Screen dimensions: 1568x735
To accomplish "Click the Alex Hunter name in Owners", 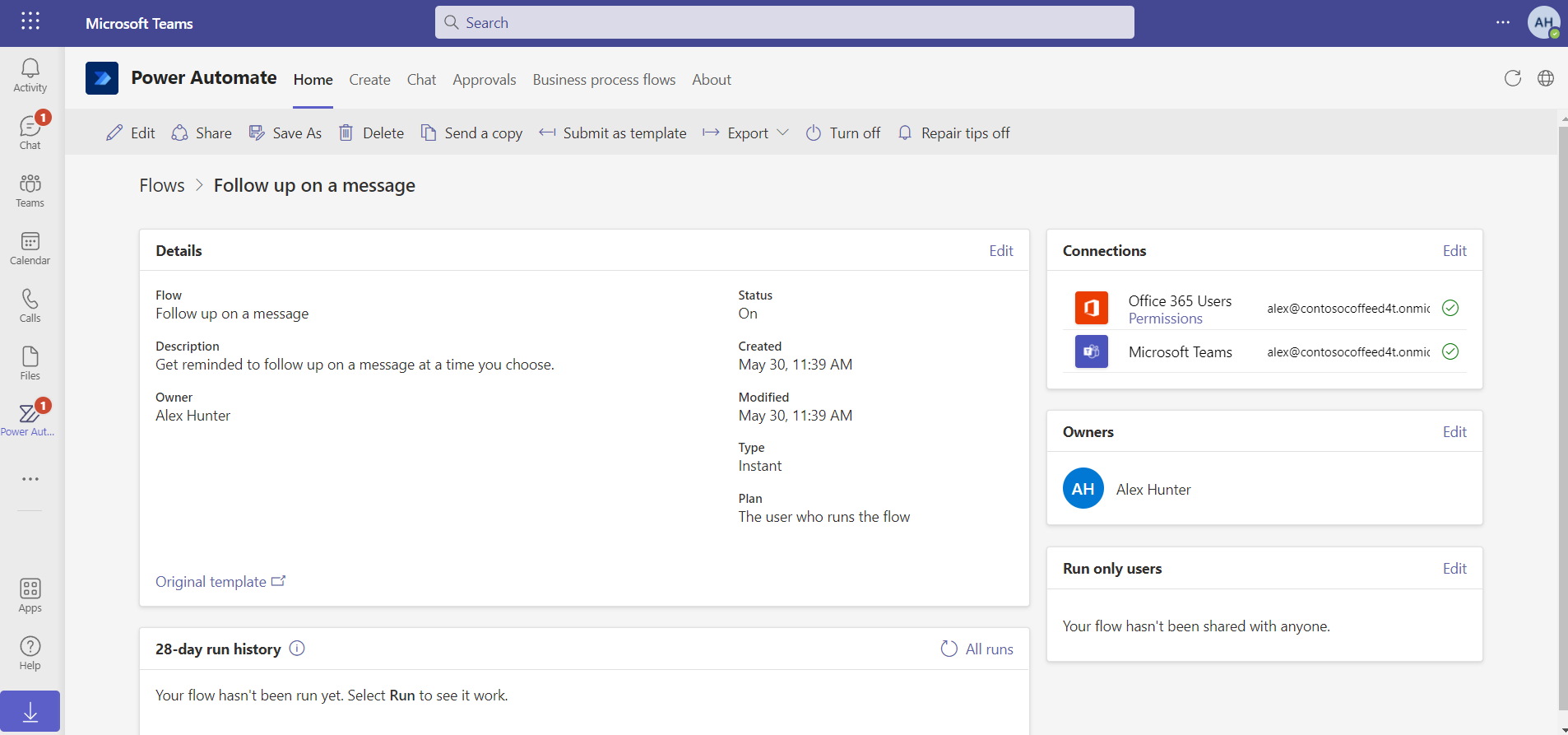I will click(x=1153, y=489).
